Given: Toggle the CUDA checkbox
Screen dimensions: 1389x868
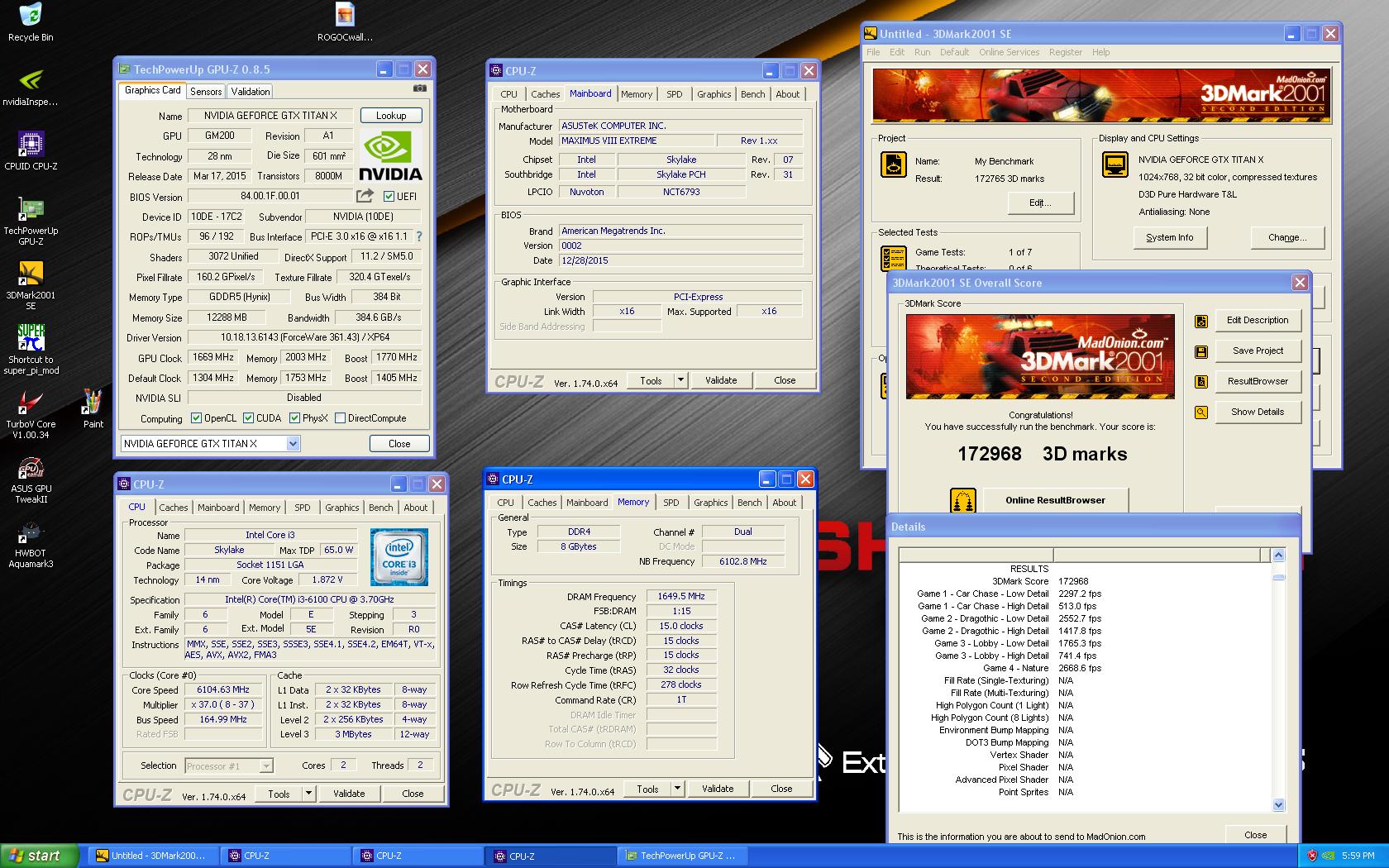Looking at the screenshot, I should (247, 418).
